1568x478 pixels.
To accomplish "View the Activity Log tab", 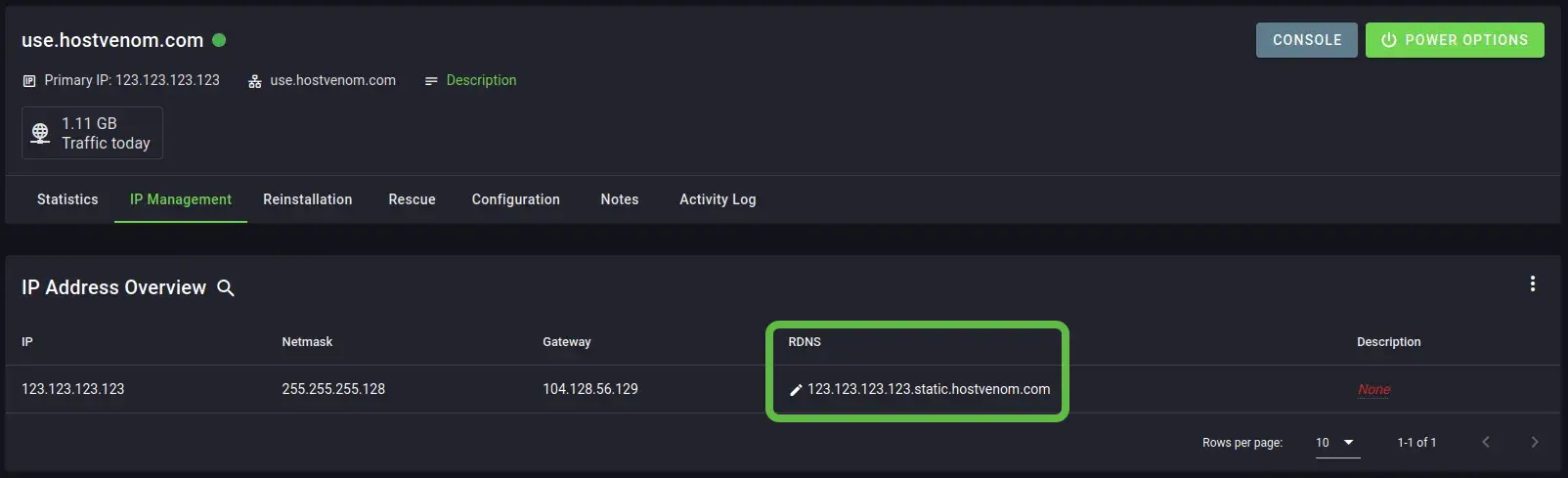I will 718,199.
